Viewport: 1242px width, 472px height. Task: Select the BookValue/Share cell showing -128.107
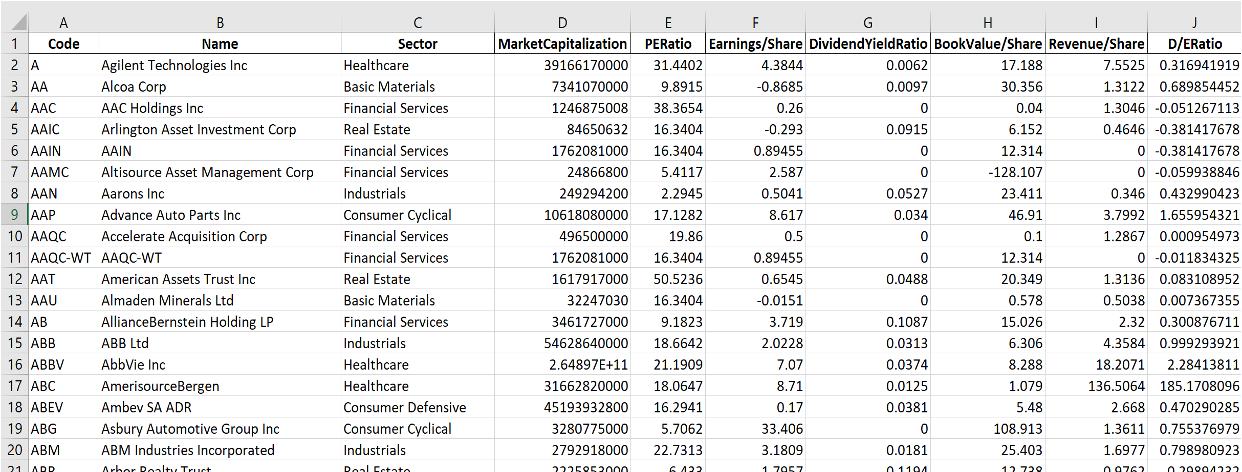coord(989,172)
